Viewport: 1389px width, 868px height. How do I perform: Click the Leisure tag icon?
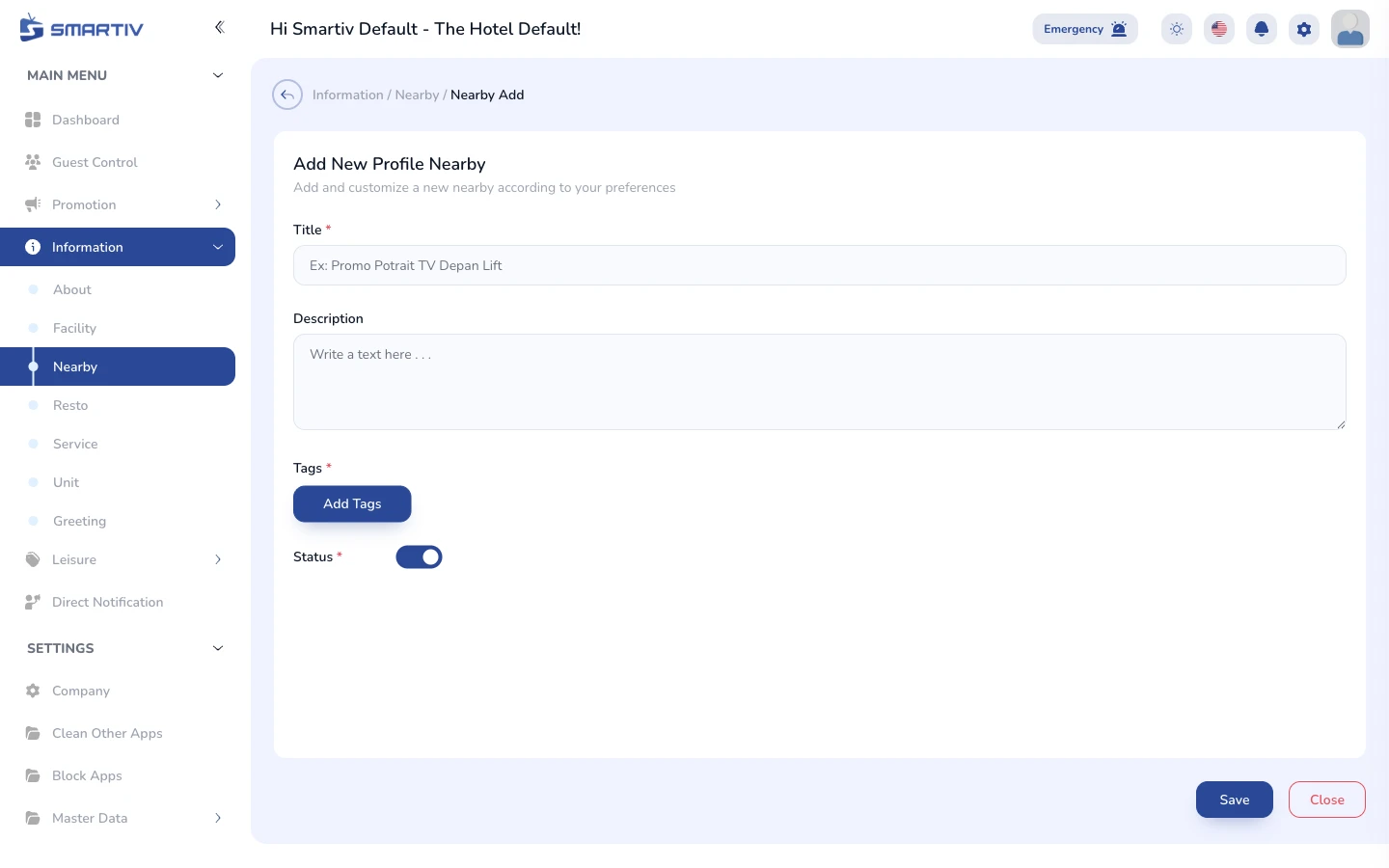click(33, 559)
